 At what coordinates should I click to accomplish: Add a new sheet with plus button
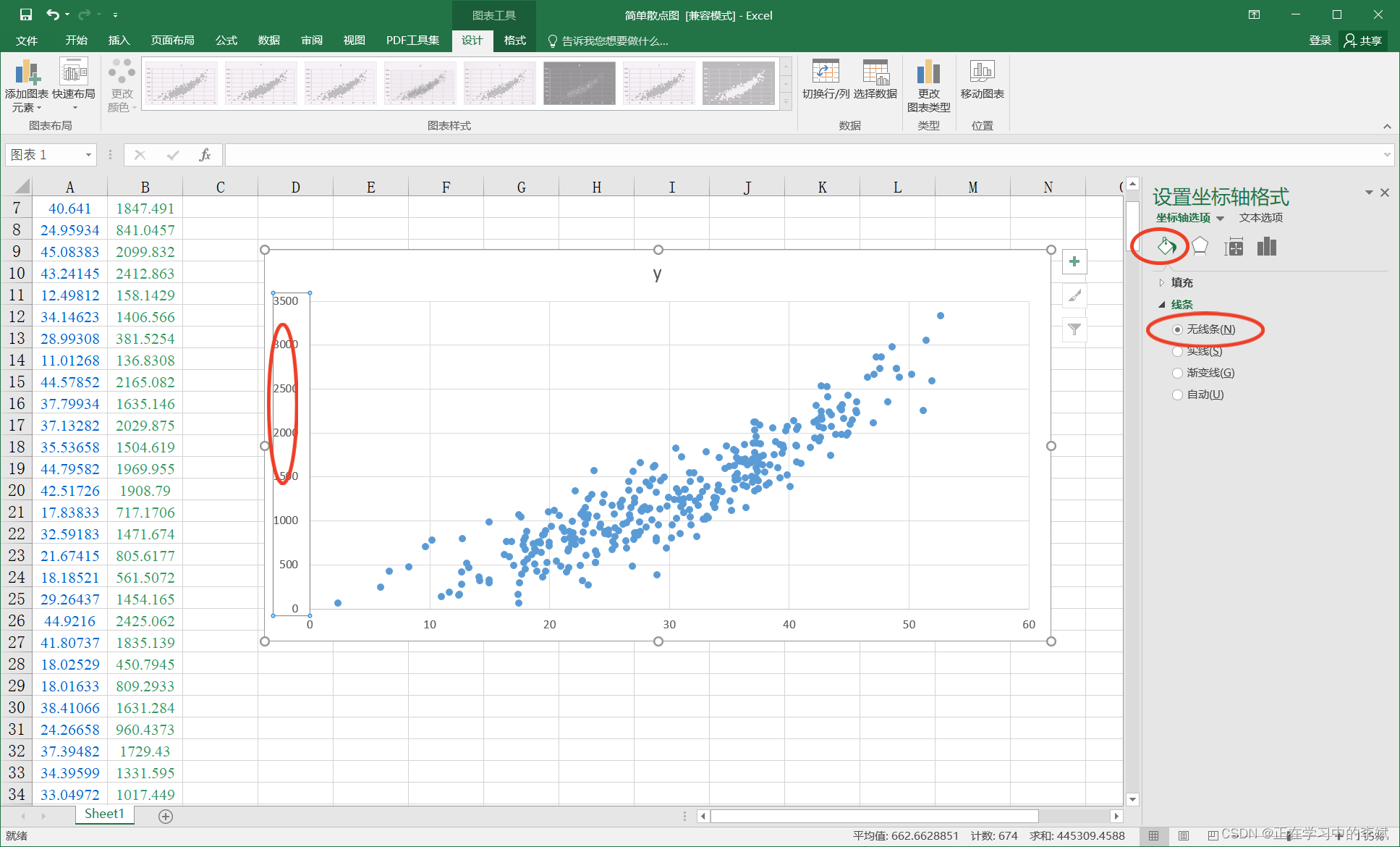tap(166, 817)
